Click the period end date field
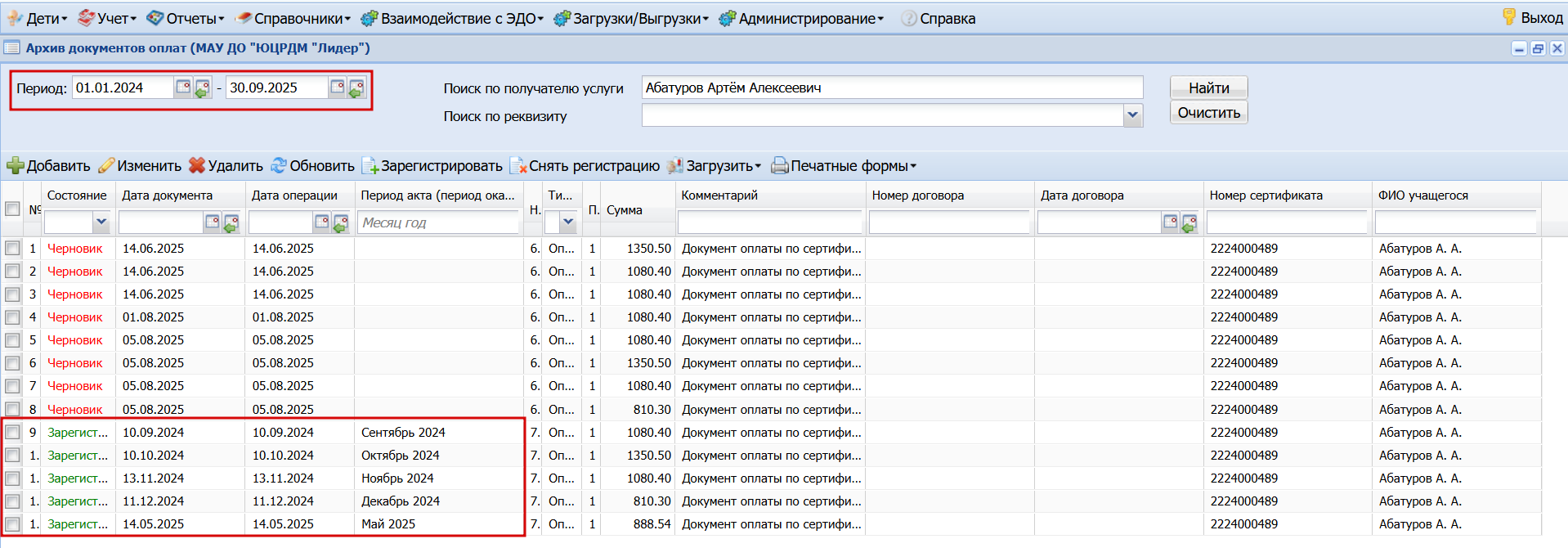This screenshot has height=548, width=1568. pos(276,88)
